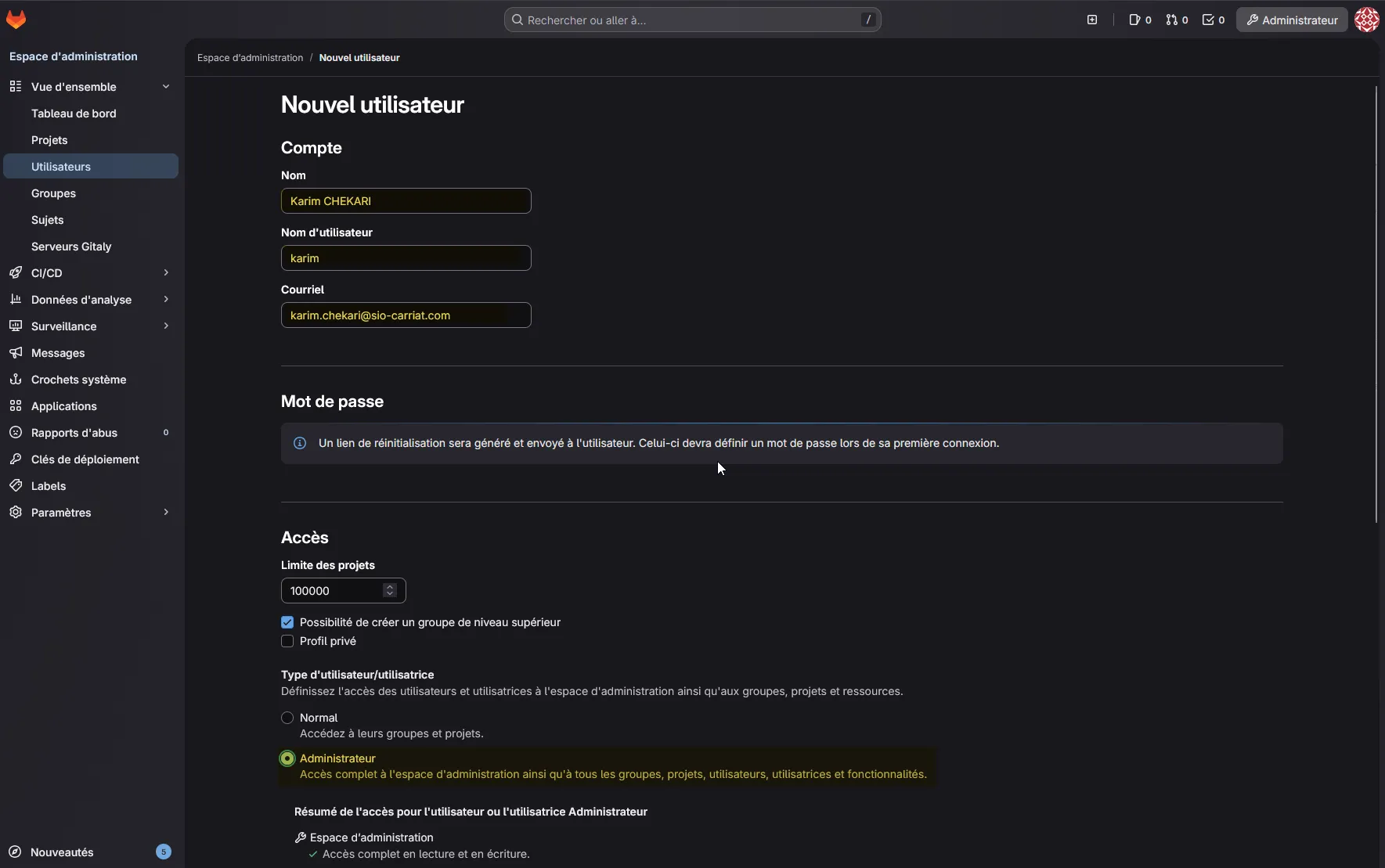Click the Courriel email input field
The image size is (1385, 868).
(406, 315)
